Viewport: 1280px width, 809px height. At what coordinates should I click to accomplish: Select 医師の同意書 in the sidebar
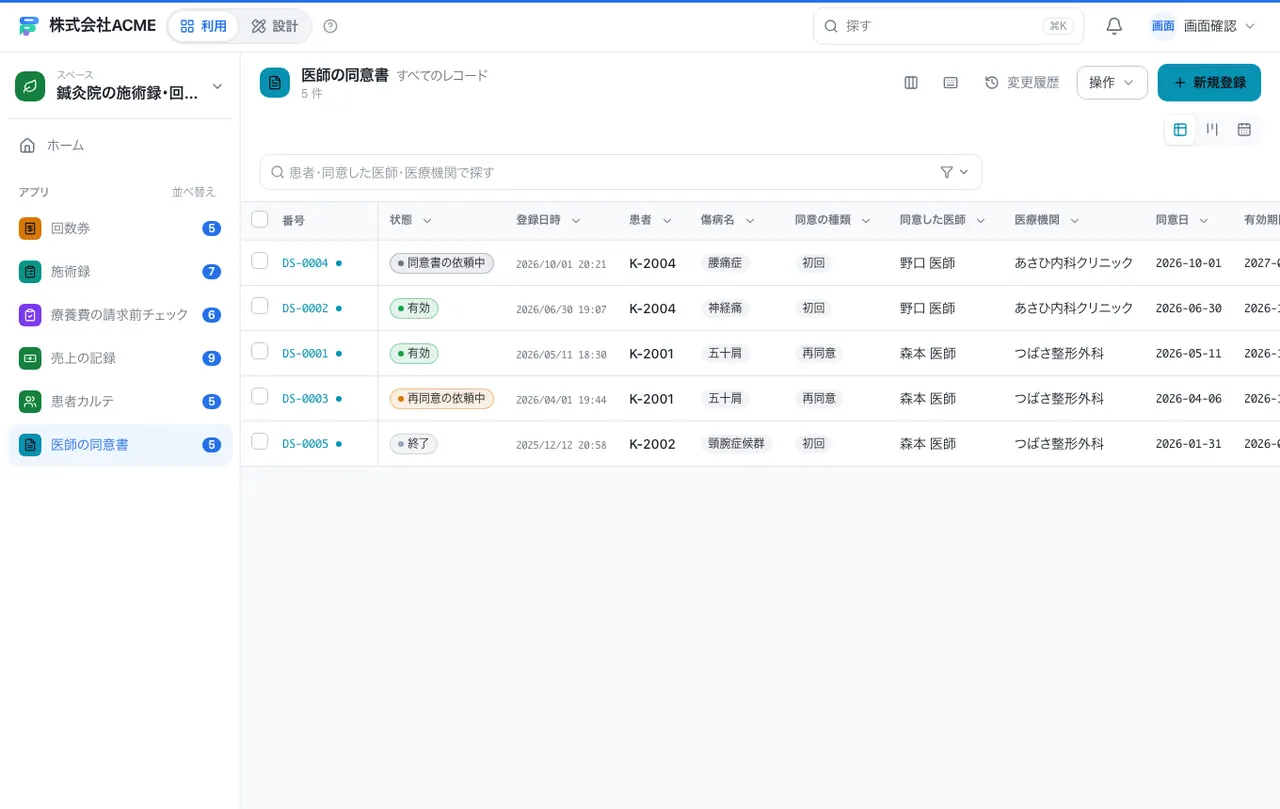[x=120, y=445]
